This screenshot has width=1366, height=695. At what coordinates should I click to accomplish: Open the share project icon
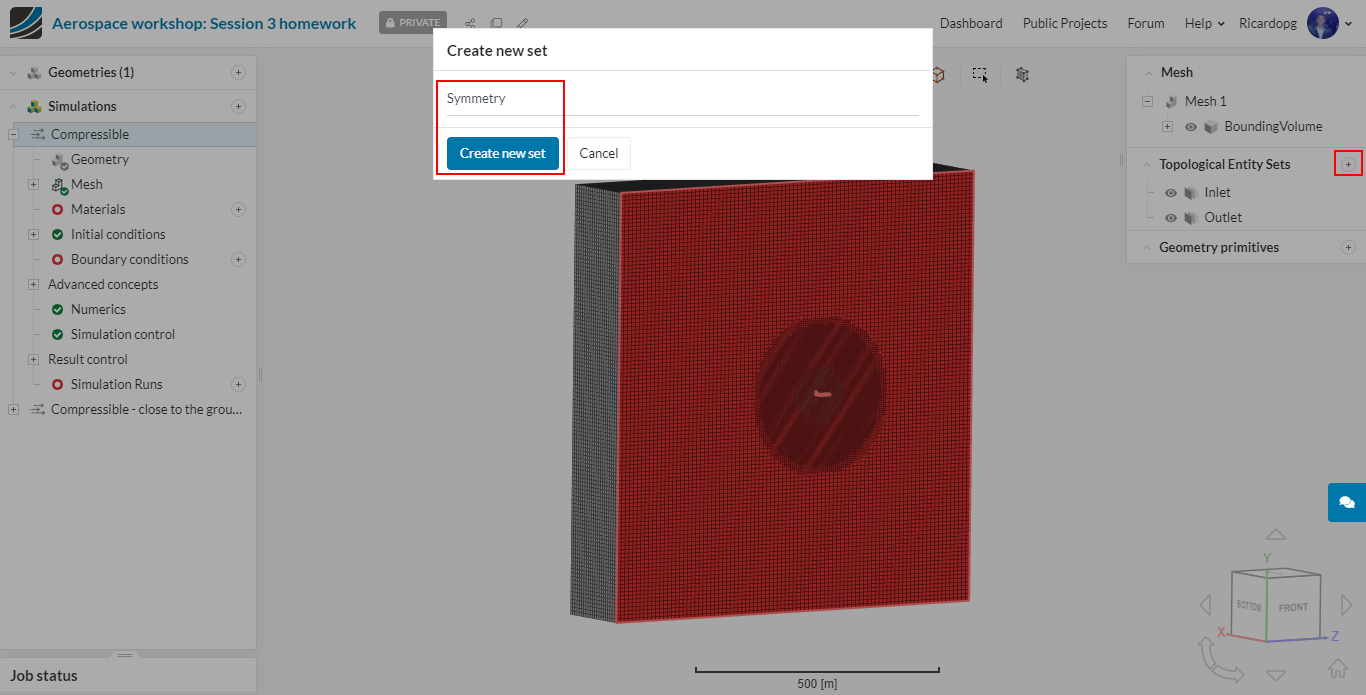click(x=470, y=23)
